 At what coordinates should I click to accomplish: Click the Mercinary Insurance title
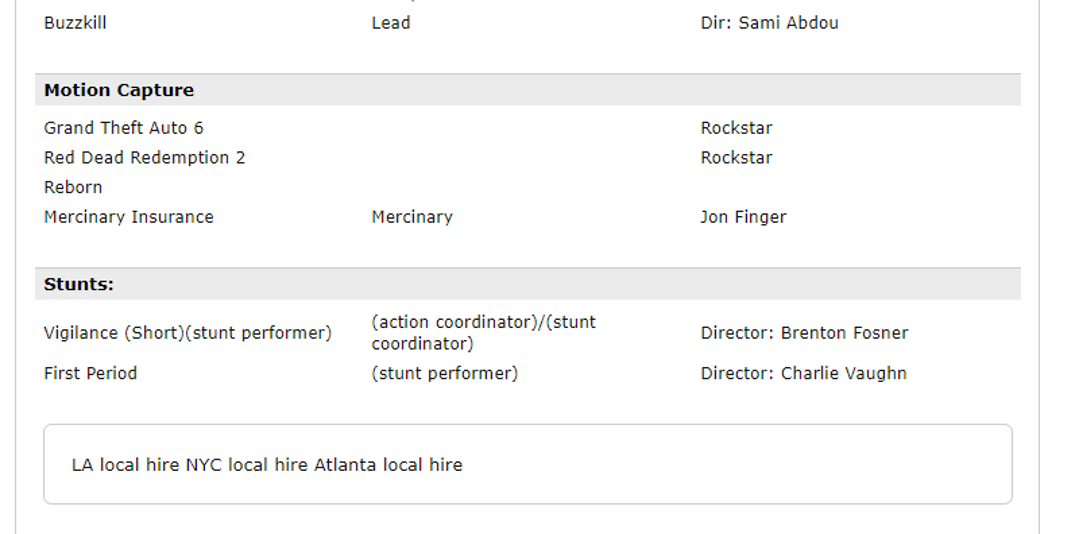click(x=128, y=218)
